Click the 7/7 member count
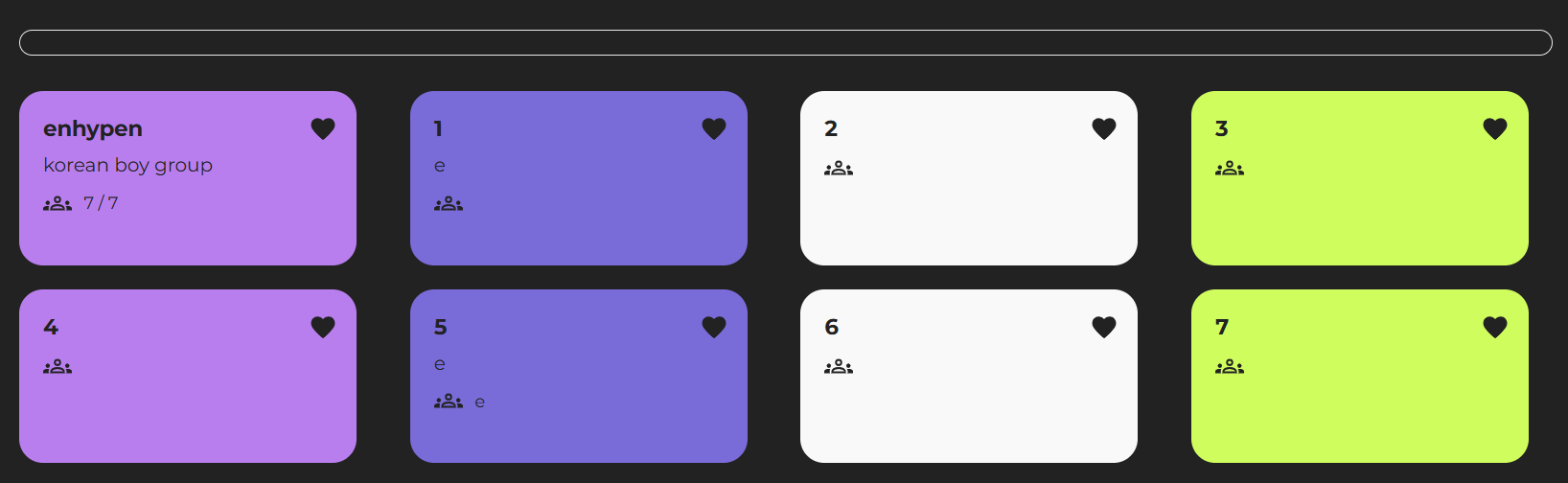Image resolution: width=1568 pixels, height=483 pixels. [x=101, y=203]
